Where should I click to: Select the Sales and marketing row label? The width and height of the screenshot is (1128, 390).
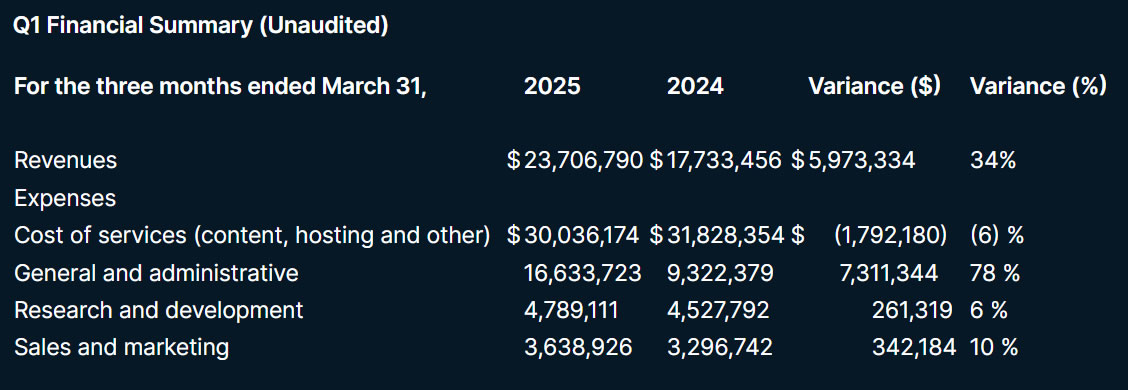click(122, 348)
